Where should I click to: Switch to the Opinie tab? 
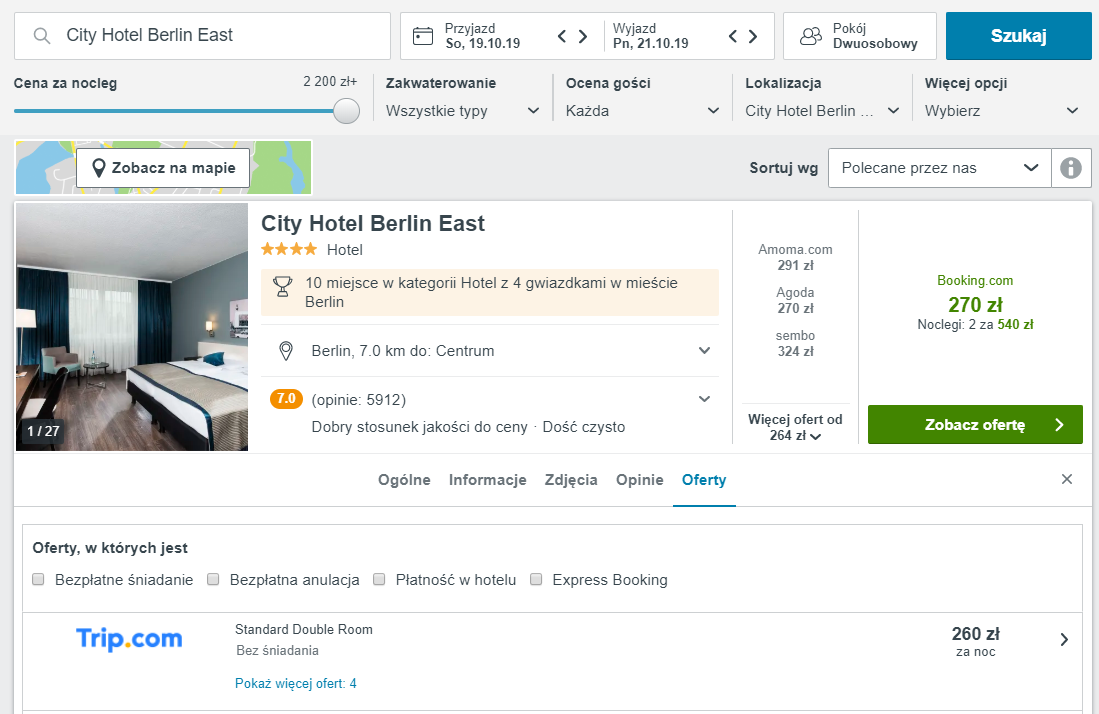pos(639,480)
